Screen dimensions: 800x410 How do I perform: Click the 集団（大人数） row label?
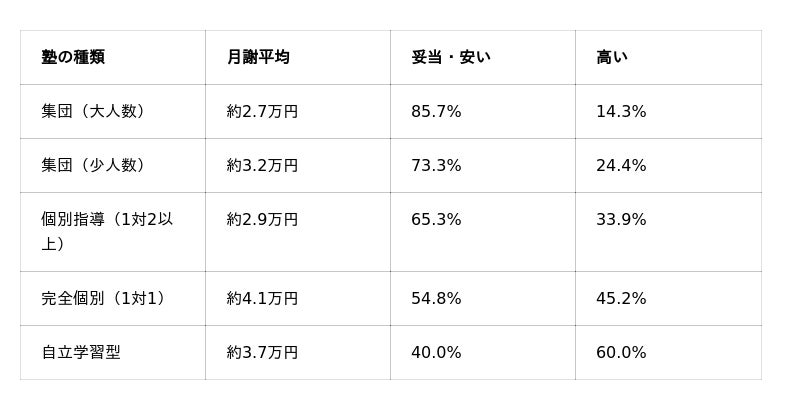tap(93, 111)
